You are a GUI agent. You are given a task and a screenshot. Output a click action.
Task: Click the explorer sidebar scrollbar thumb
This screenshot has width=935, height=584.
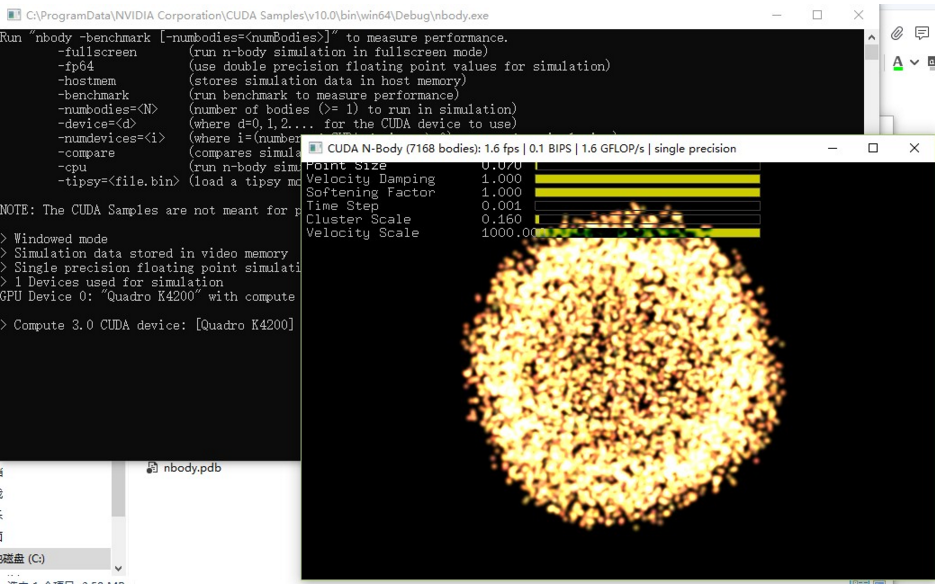(x=118, y=489)
